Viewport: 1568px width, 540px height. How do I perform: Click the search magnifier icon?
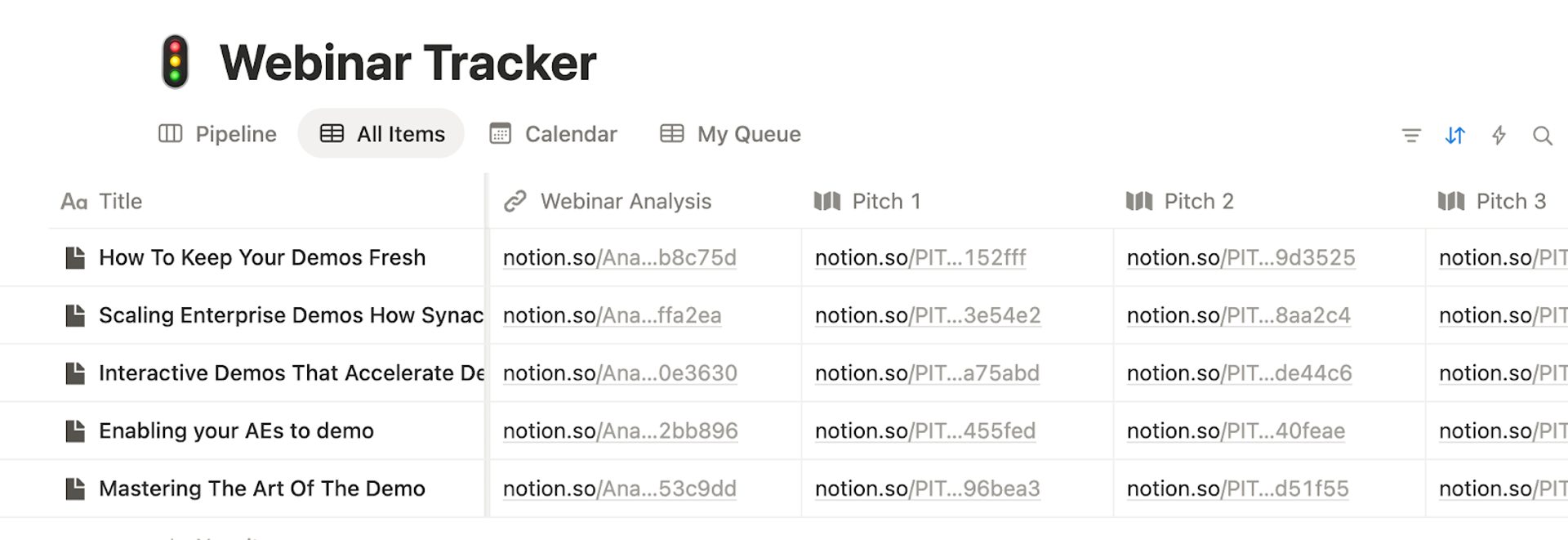tap(1542, 136)
